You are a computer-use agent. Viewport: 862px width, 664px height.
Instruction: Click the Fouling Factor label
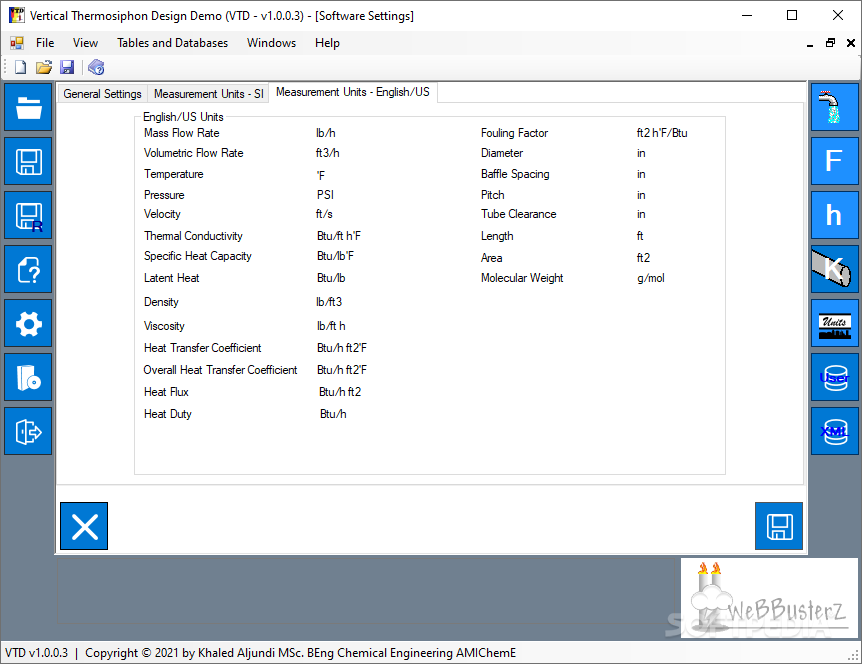click(514, 133)
